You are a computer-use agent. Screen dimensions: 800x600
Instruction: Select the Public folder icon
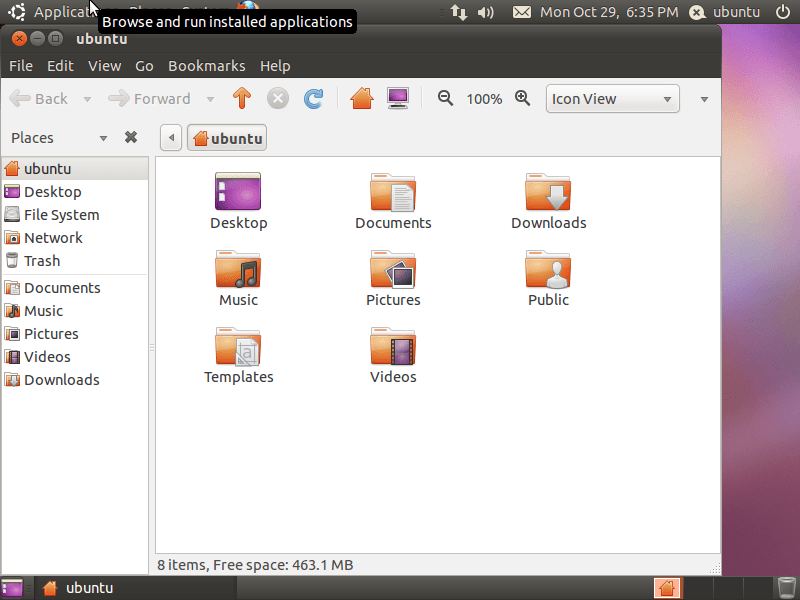point(548,269)
